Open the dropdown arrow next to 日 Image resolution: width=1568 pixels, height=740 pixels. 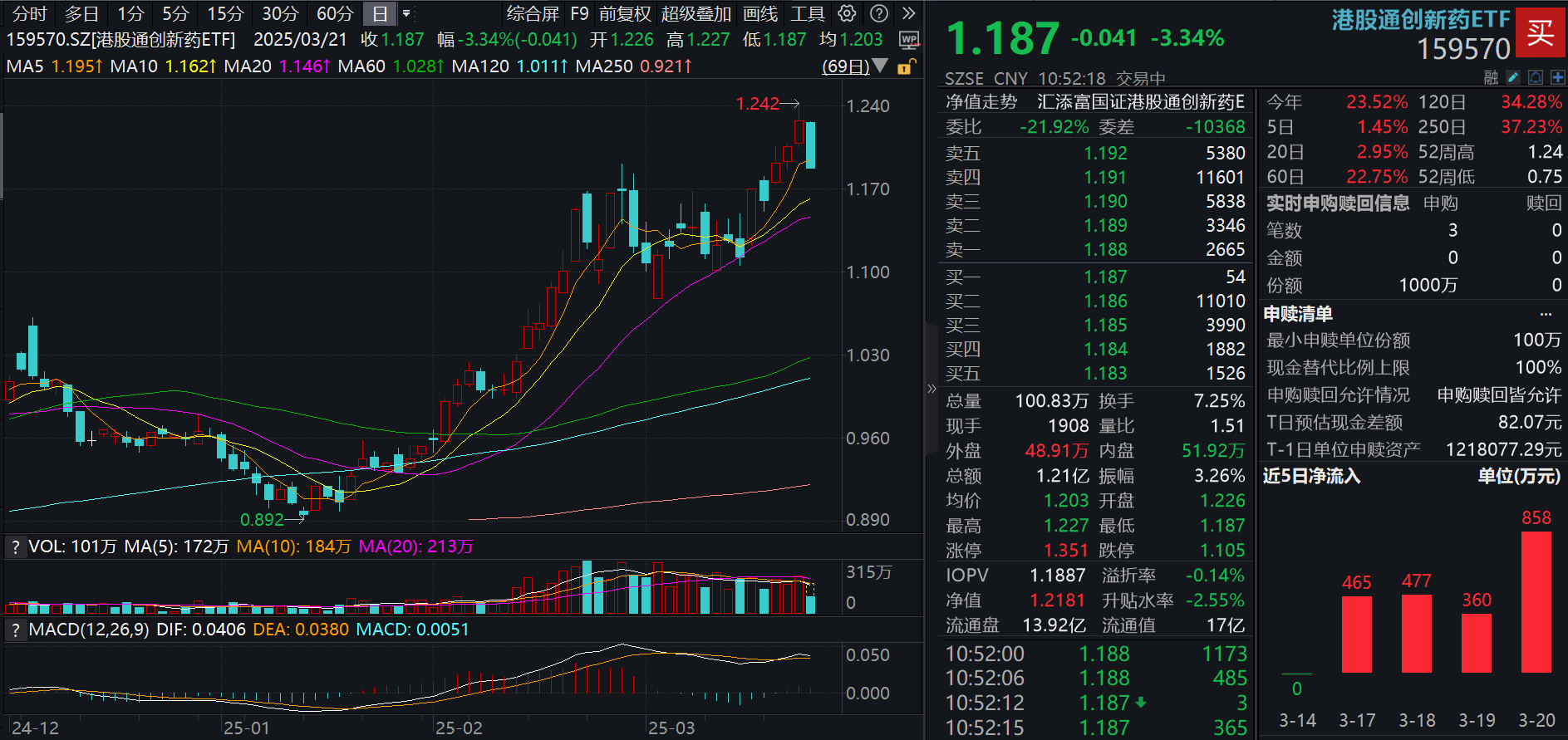pyautogui.click(x=406, y=13)
